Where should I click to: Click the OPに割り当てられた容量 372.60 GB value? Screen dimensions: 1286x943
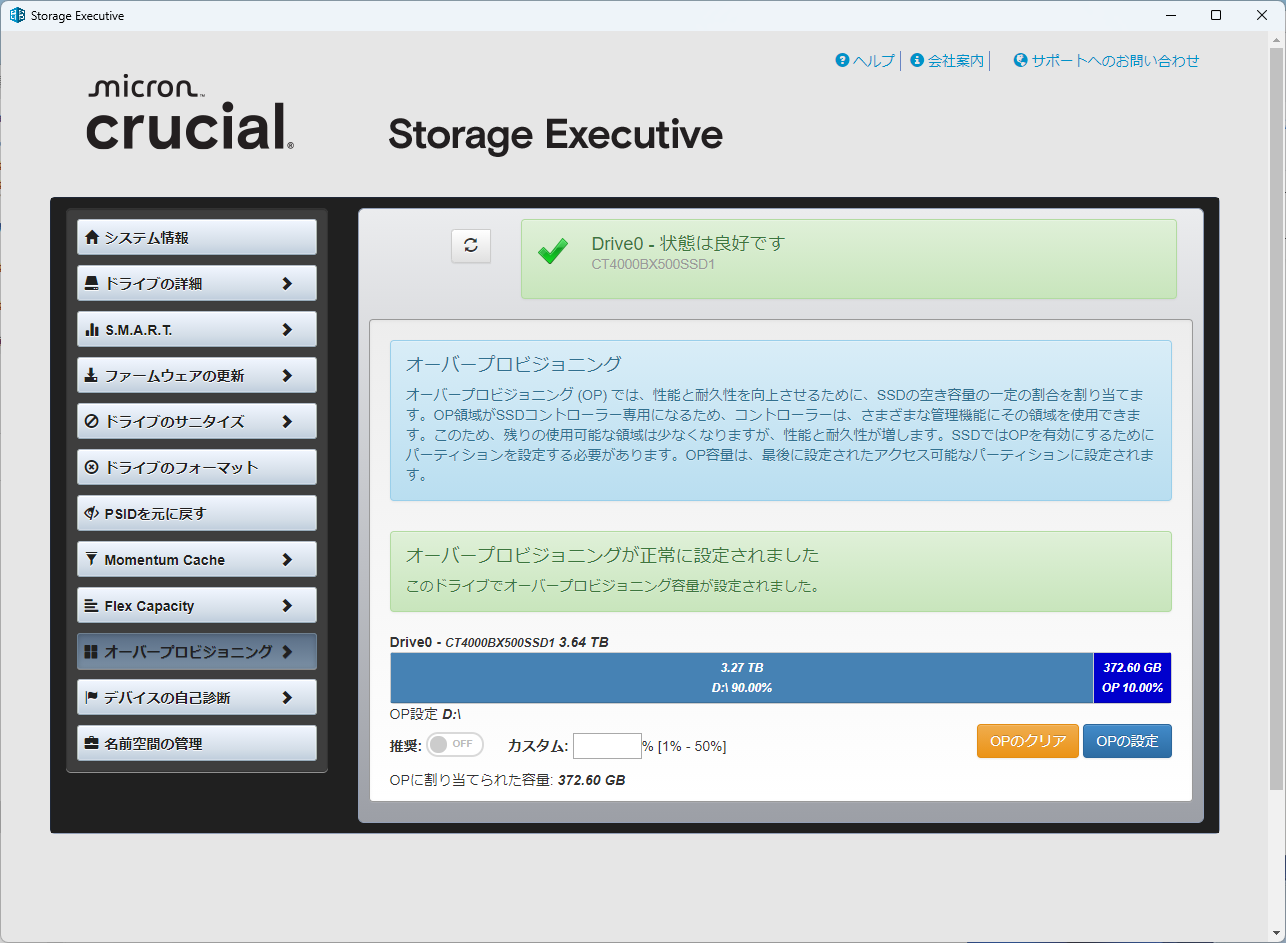point(591,780)
